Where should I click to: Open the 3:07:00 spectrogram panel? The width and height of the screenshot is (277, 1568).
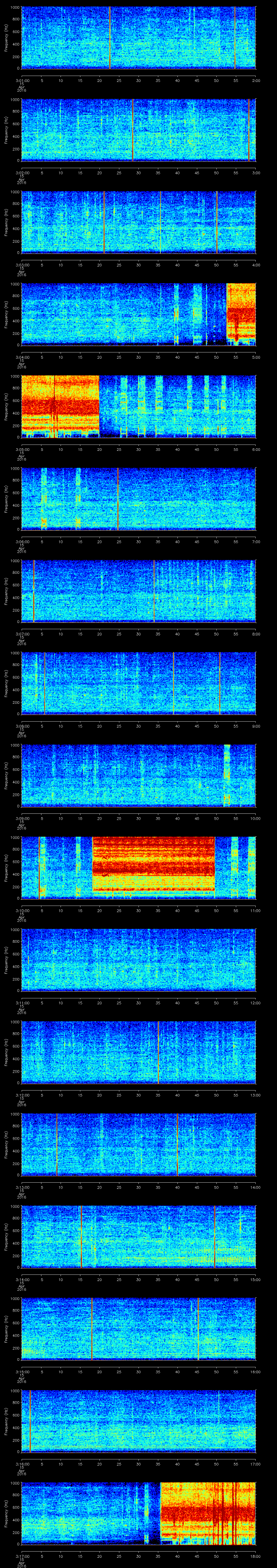click(x=139, y=591)
